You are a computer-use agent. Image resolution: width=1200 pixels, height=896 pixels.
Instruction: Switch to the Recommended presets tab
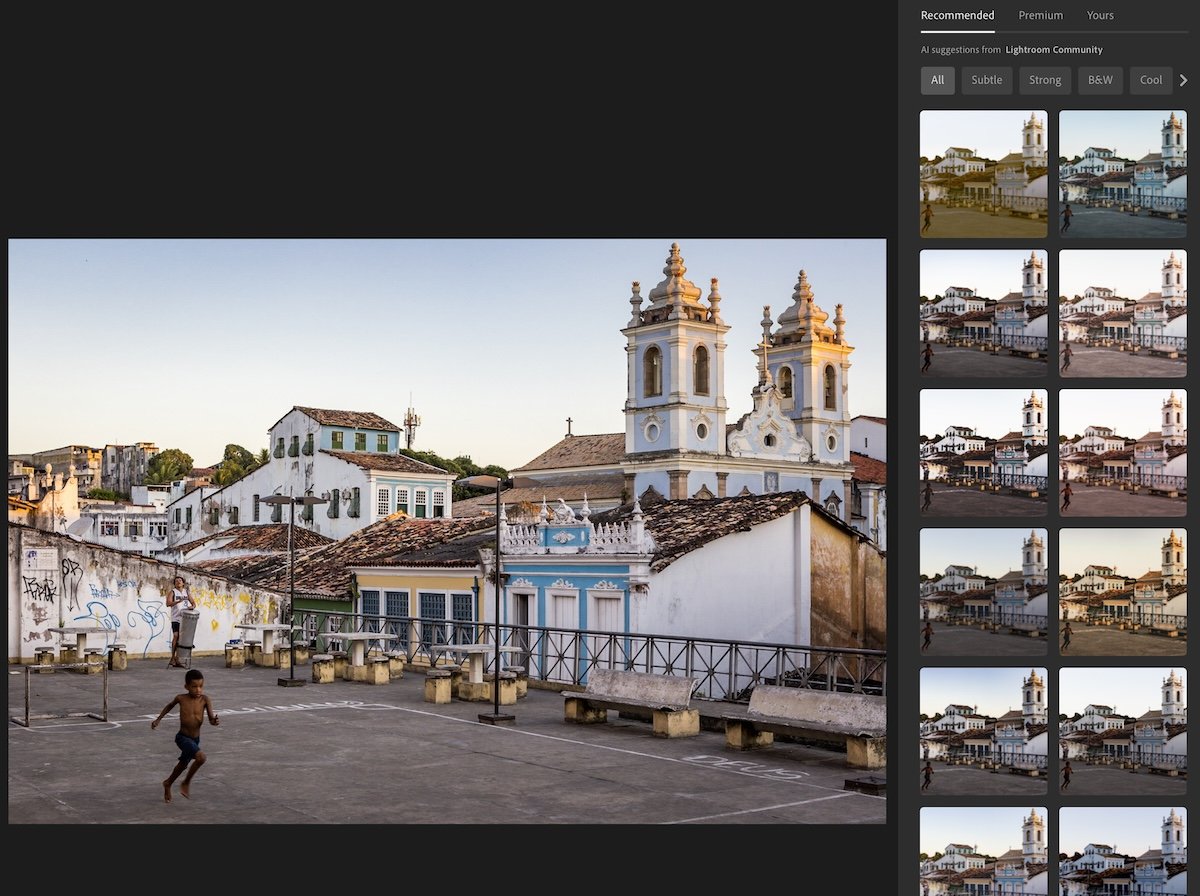957,15
